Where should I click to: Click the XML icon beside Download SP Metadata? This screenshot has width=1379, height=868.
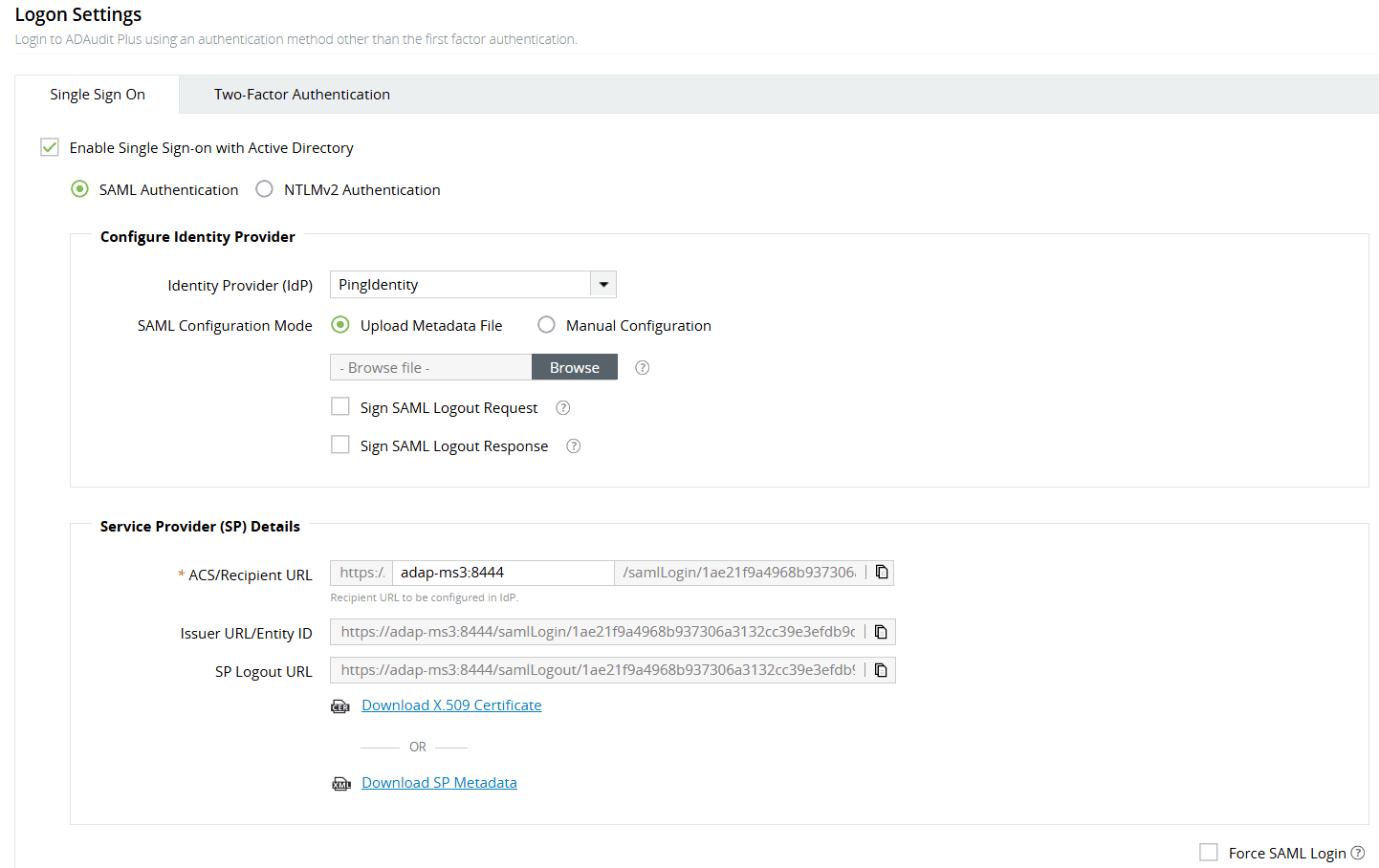point(340,782)
